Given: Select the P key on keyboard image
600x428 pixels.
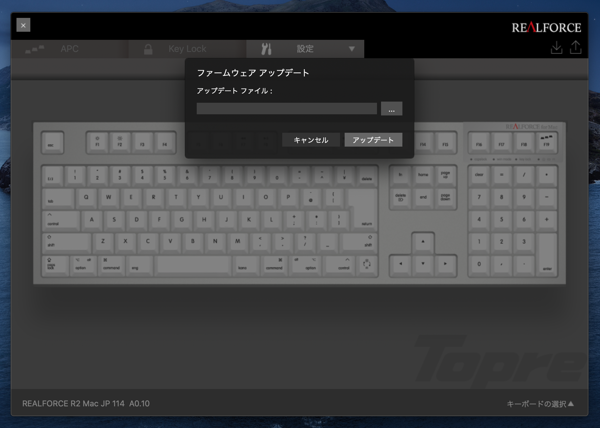Looking at the screenshot, I should pyautogui.click(x=288, y=197).
